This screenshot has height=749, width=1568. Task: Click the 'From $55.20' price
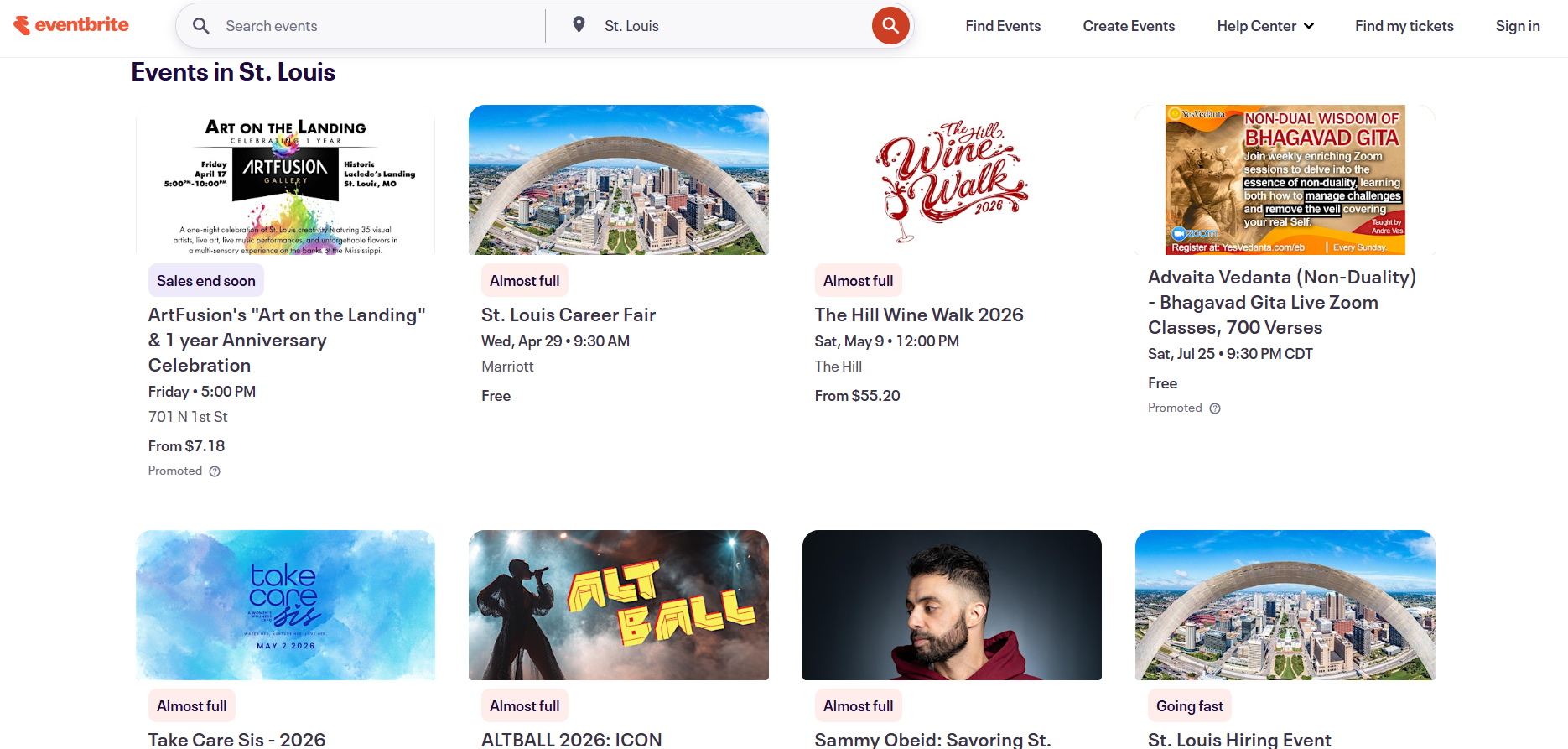click(x=857, y=396)
